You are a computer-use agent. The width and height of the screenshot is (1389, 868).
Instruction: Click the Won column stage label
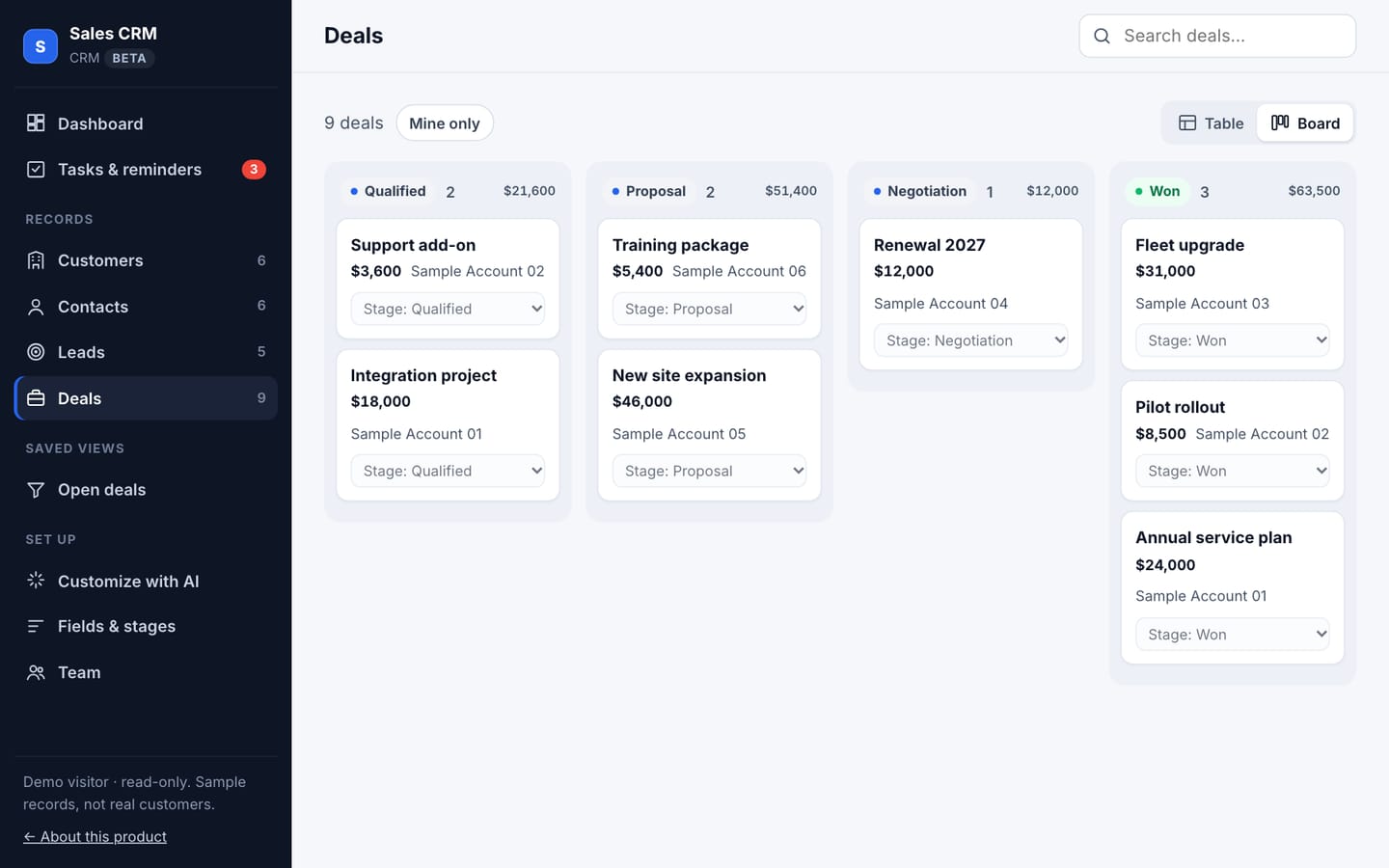(1157, 191)
